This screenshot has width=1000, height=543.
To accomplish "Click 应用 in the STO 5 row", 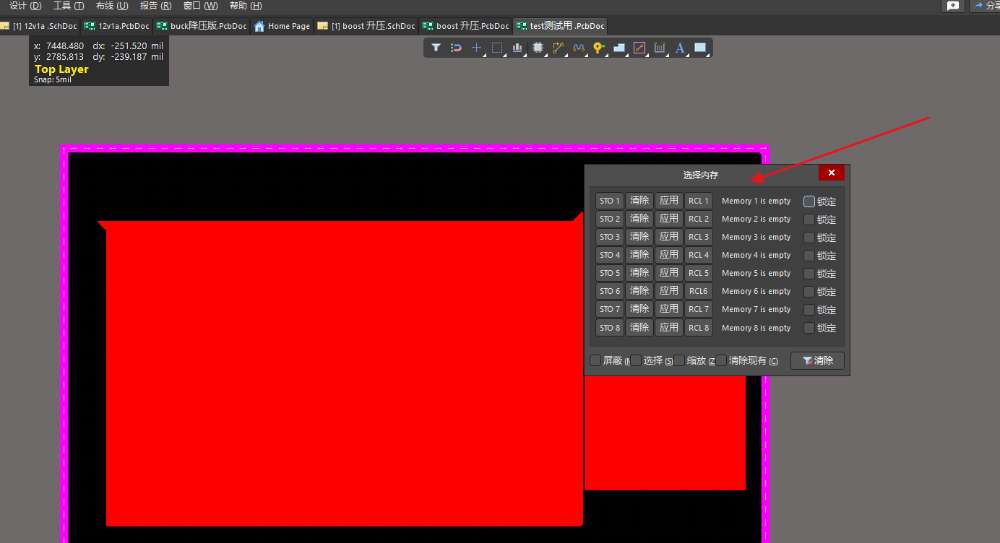I will click(x=668, y=272).
